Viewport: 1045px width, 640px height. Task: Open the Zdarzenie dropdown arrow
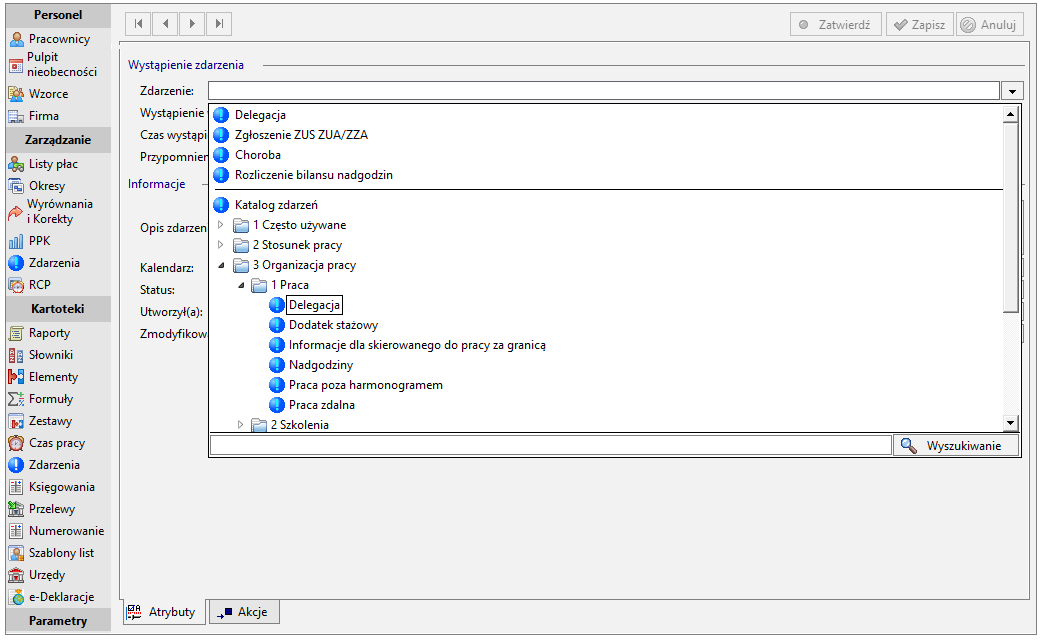pyautogui.click(x=1012, y=91)
